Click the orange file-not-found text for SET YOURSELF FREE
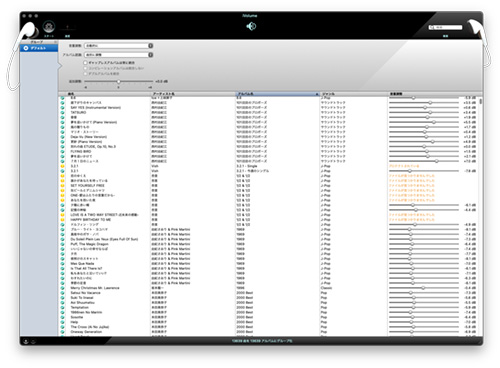The image size is (500, 368). click(x=412, y=186)
